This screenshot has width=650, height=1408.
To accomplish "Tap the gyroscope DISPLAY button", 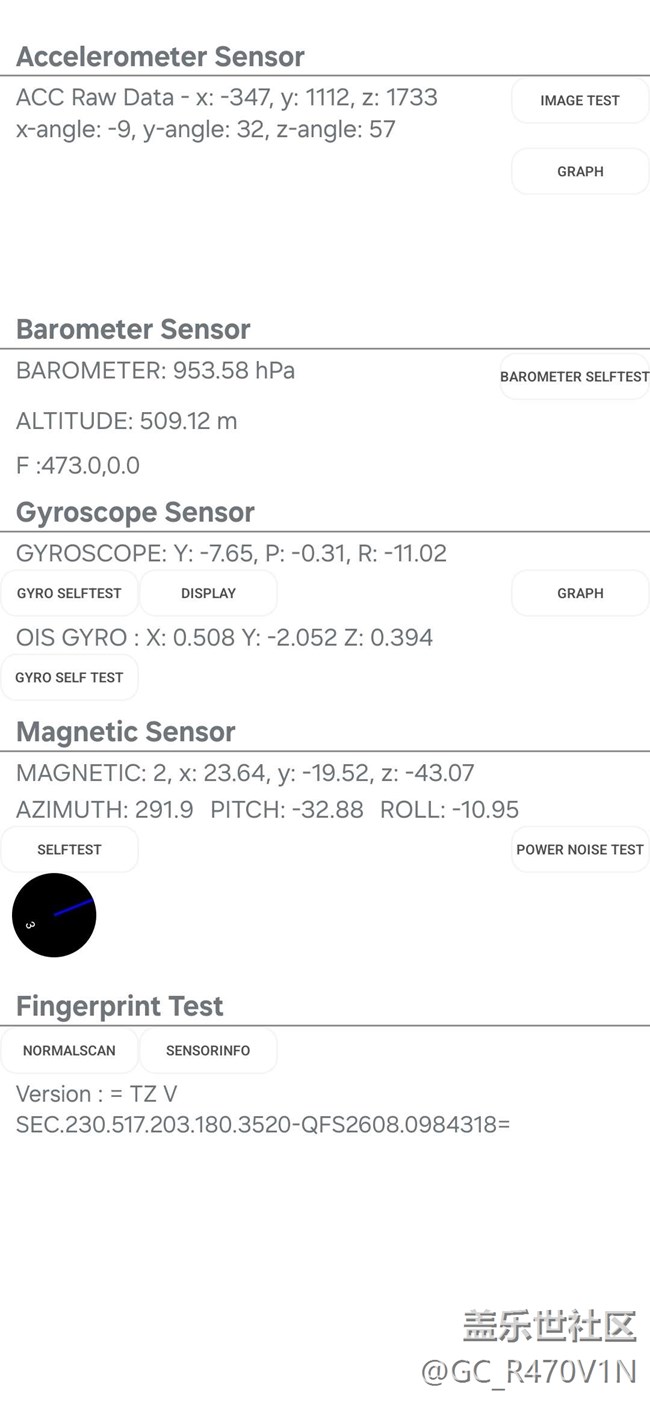I will pos(208,594).
